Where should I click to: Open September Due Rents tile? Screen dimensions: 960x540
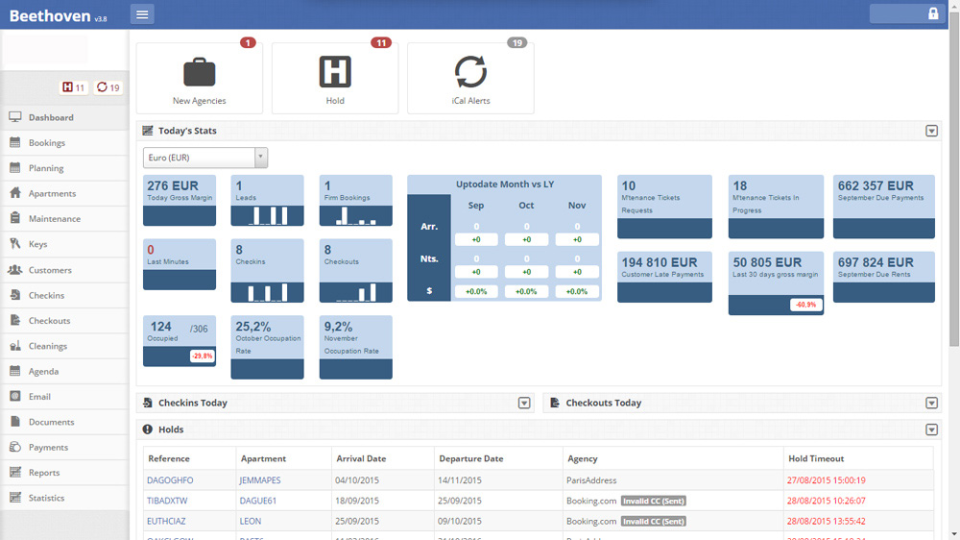(x=883, y=277)
